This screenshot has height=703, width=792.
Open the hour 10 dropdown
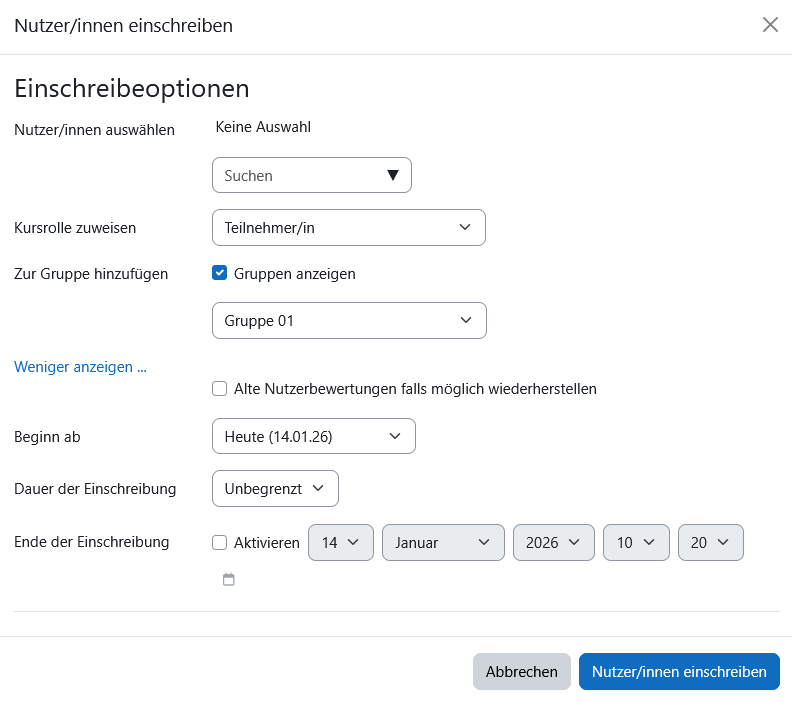point(636,543)
